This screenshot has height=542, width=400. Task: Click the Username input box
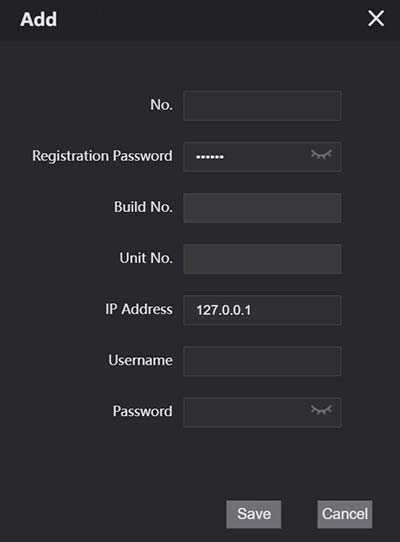point(262,361)
